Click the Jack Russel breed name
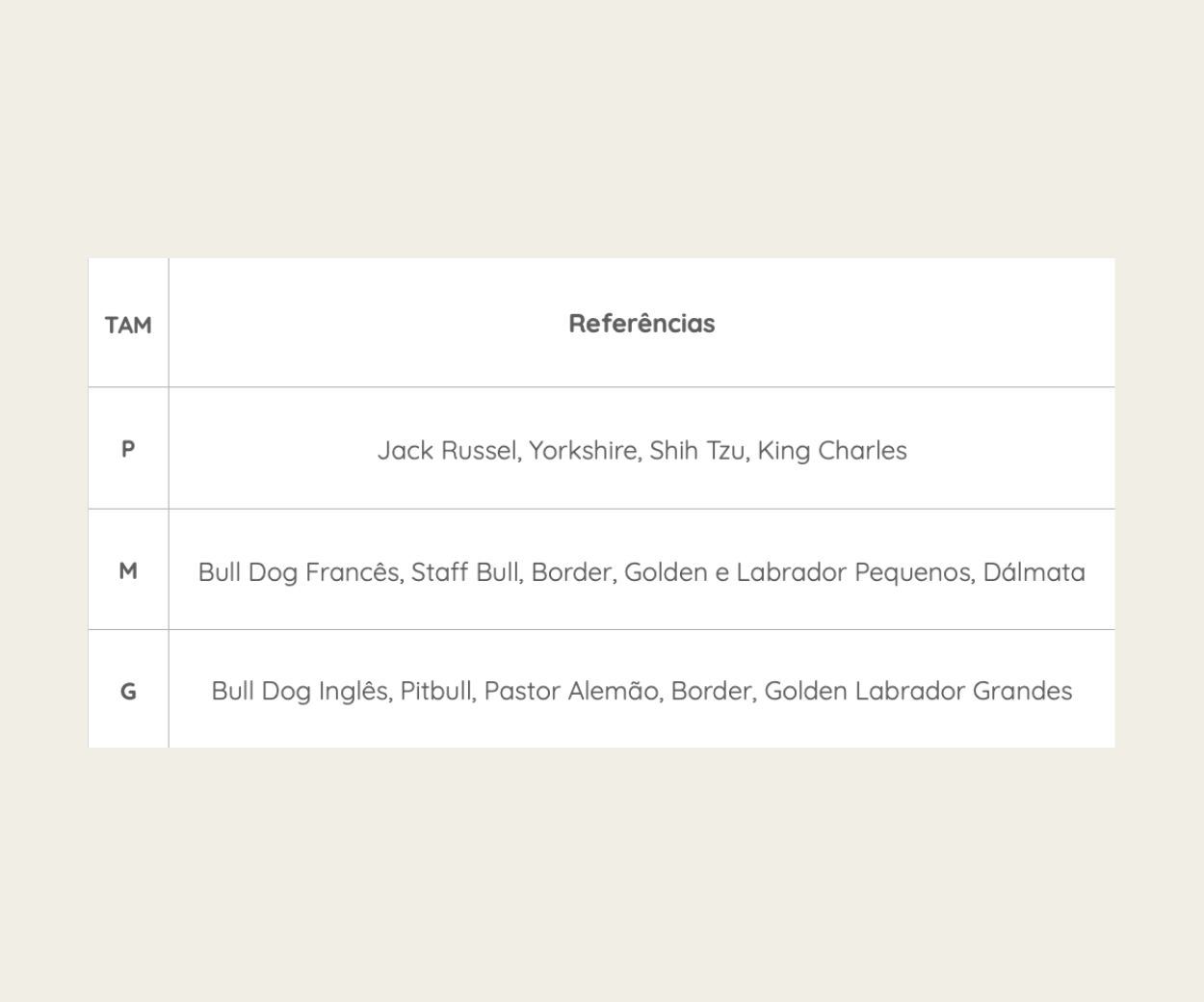 click(448, 451)
